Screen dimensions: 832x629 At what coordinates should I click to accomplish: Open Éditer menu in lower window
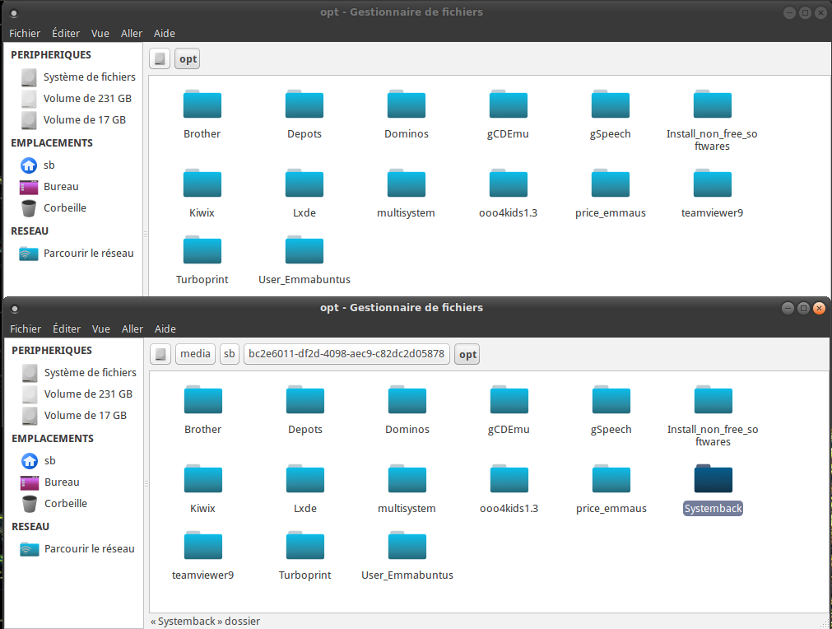(67, 329)
